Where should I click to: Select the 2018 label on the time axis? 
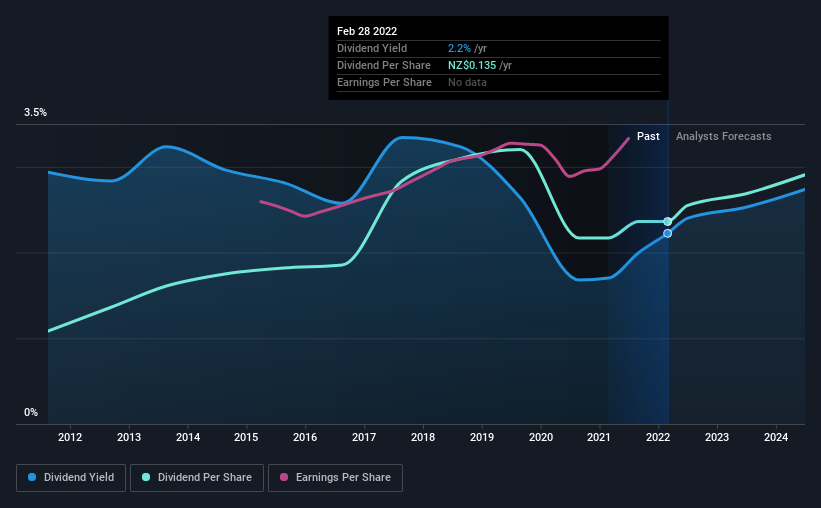[423, 437]
